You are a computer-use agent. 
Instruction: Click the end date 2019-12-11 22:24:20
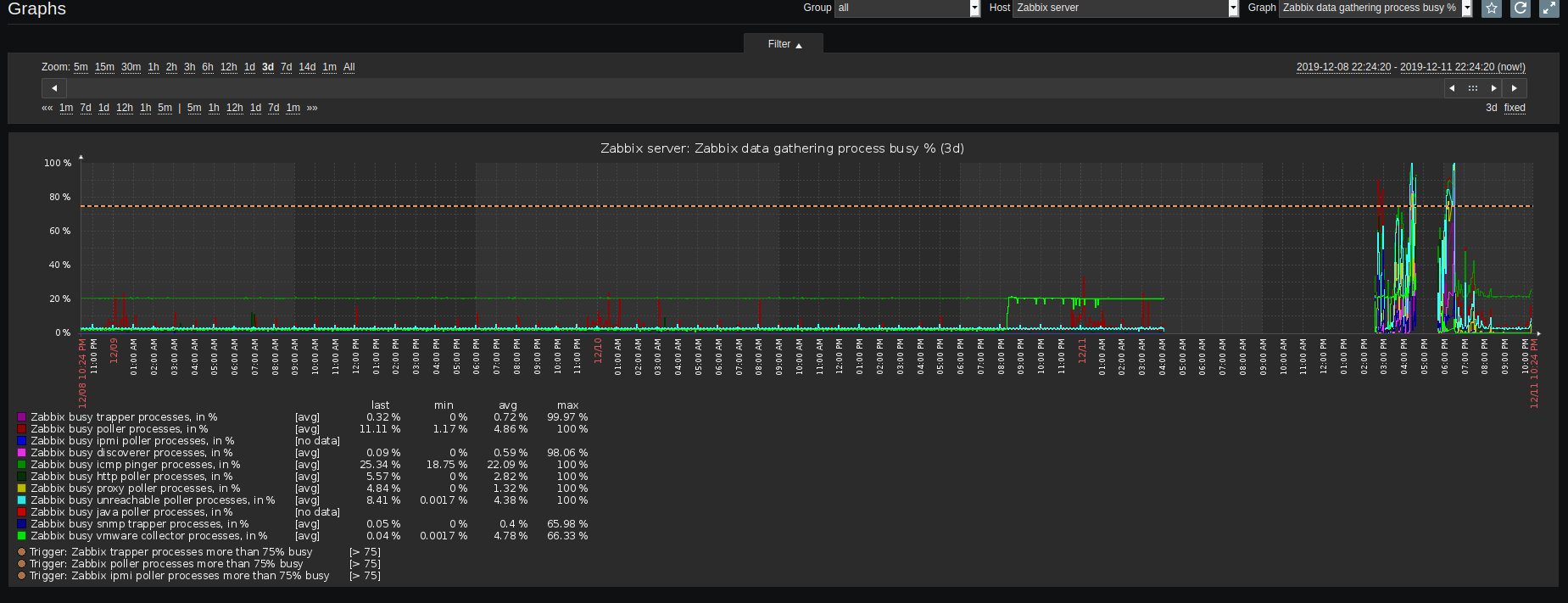1447,67
